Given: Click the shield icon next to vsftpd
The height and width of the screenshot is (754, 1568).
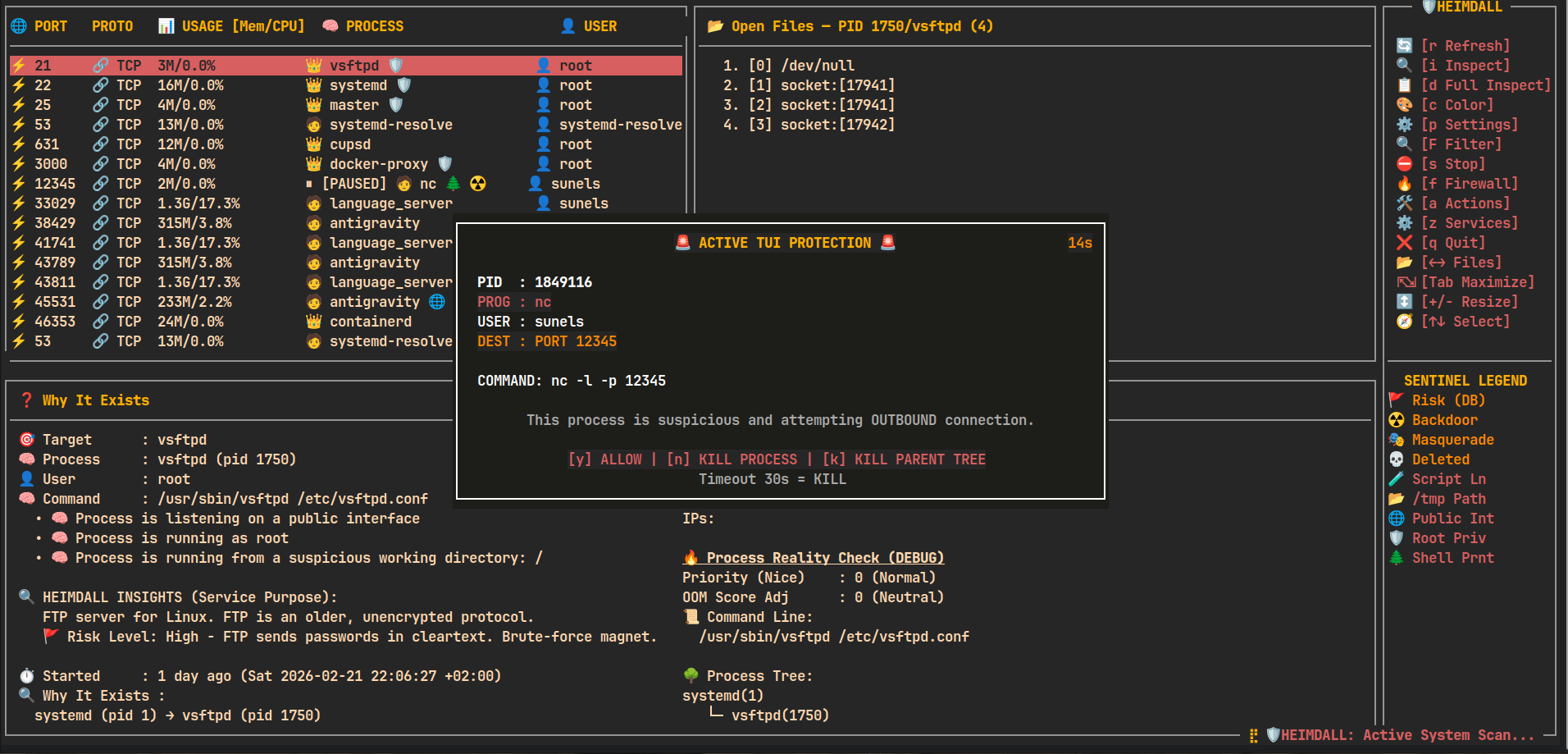Looking at the screenshot, I should (396, 66).
